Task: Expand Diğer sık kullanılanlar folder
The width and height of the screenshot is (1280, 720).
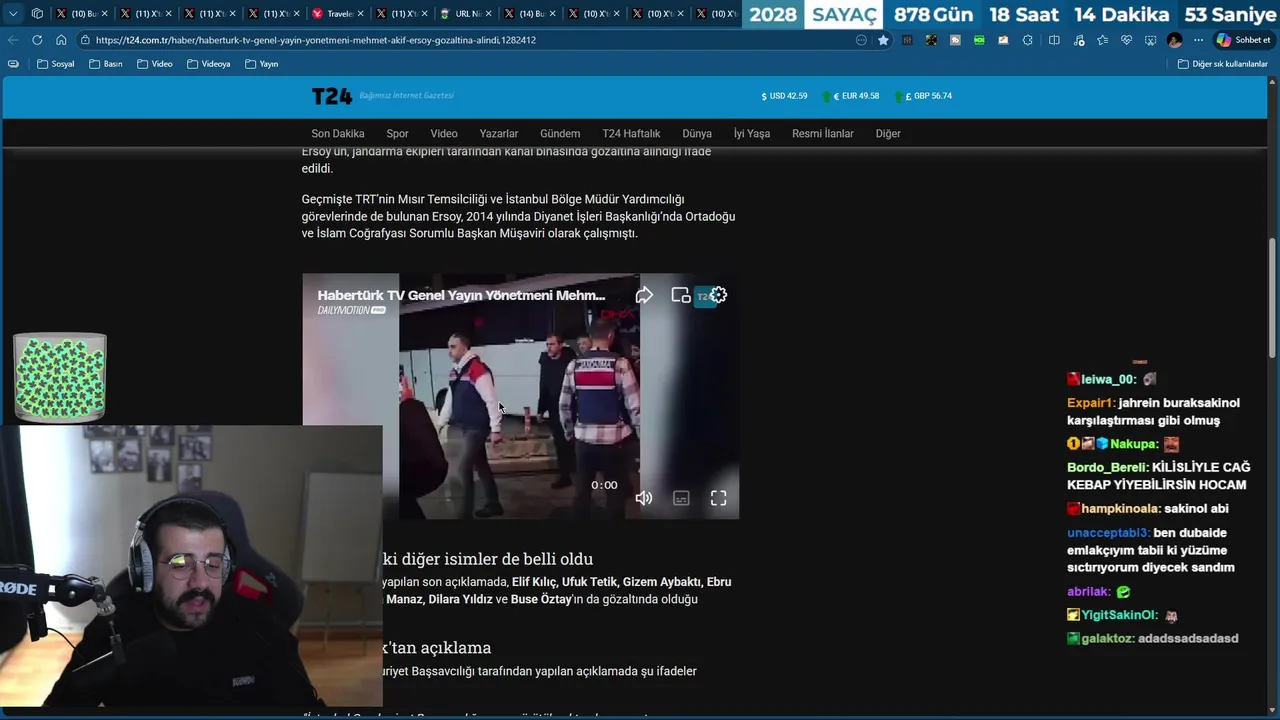Action: coord(1222,64)
